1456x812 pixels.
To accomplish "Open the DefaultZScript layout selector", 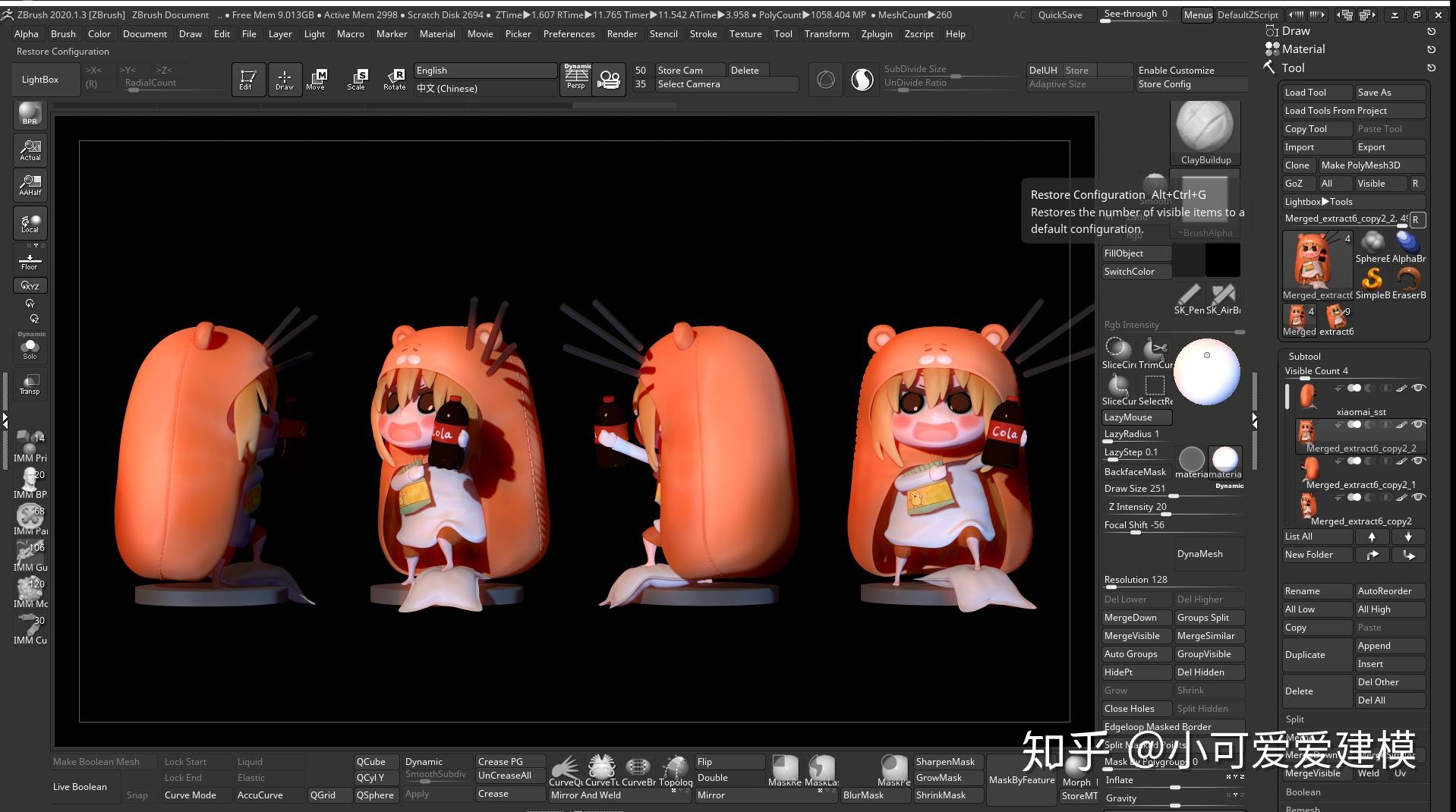I will [x=1248, y=15].
